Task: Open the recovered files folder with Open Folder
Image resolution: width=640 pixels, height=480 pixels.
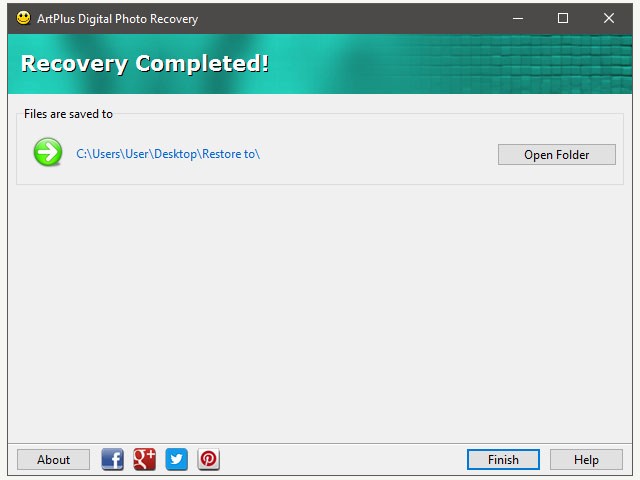Action: point(556,154)
